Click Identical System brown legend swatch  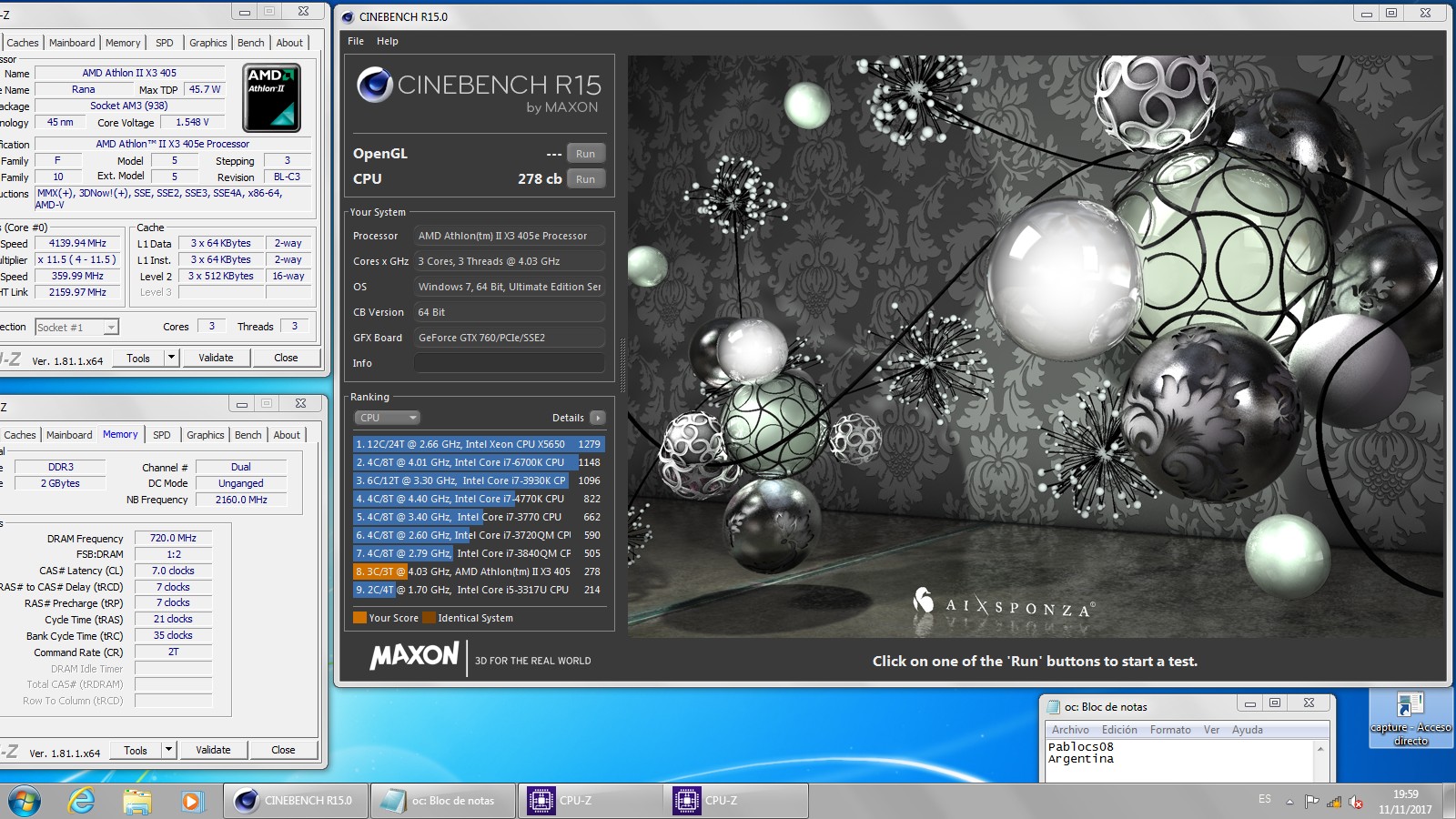tap(429, 618)
